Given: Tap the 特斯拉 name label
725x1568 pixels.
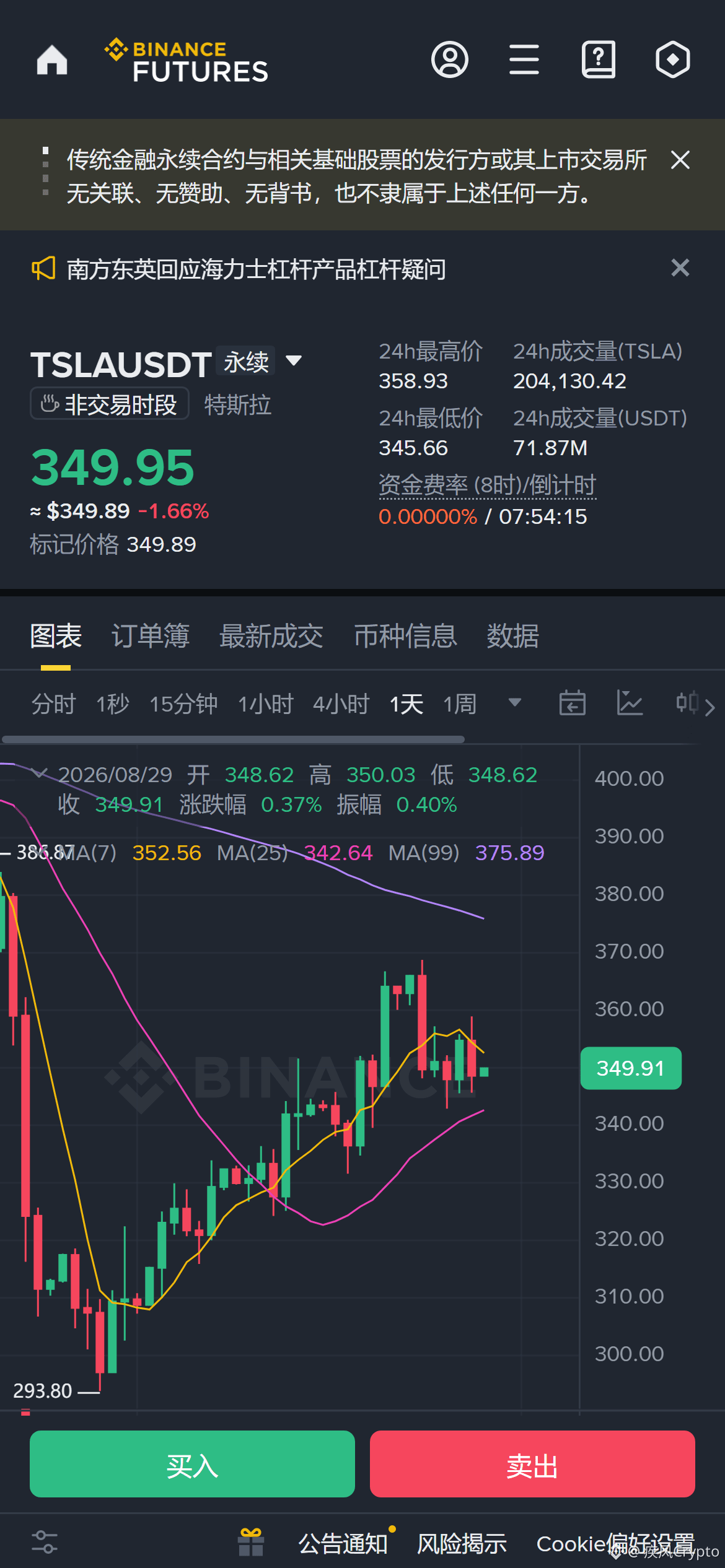Looking at the screenshot, I should point(238,405).
